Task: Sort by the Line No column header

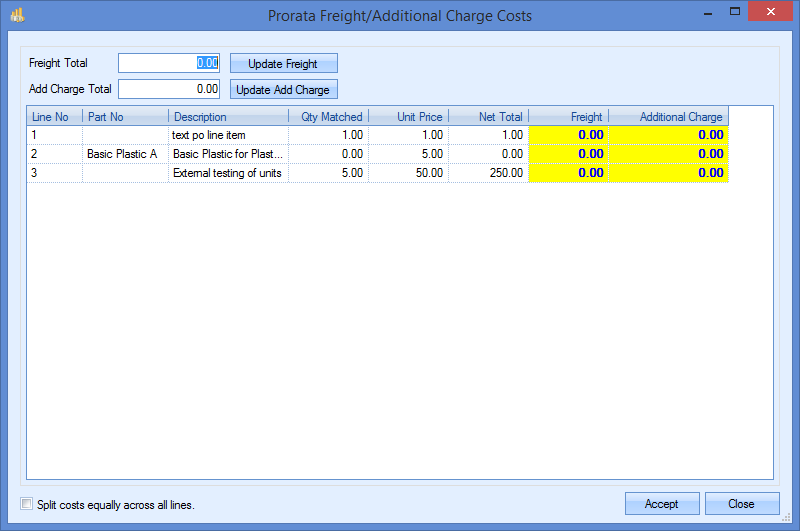Action: coord(54,117)
